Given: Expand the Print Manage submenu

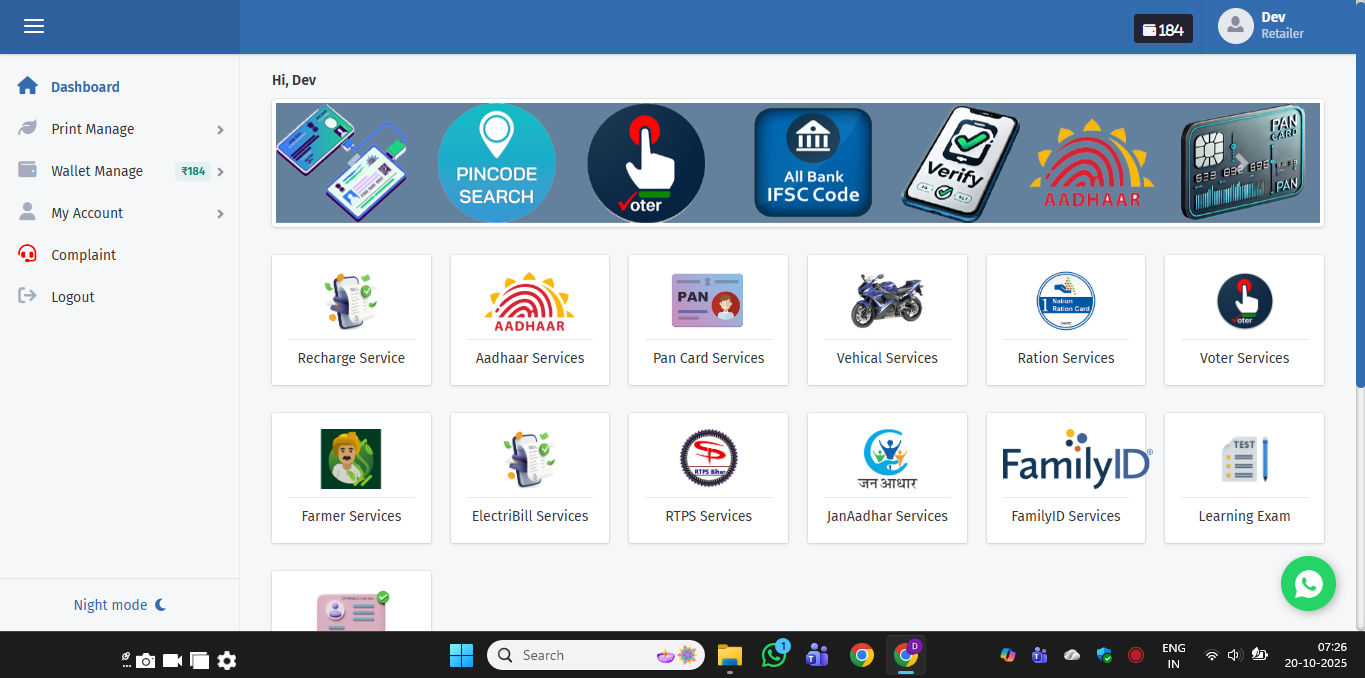Looking at the screenshot, I should (120, 129).
